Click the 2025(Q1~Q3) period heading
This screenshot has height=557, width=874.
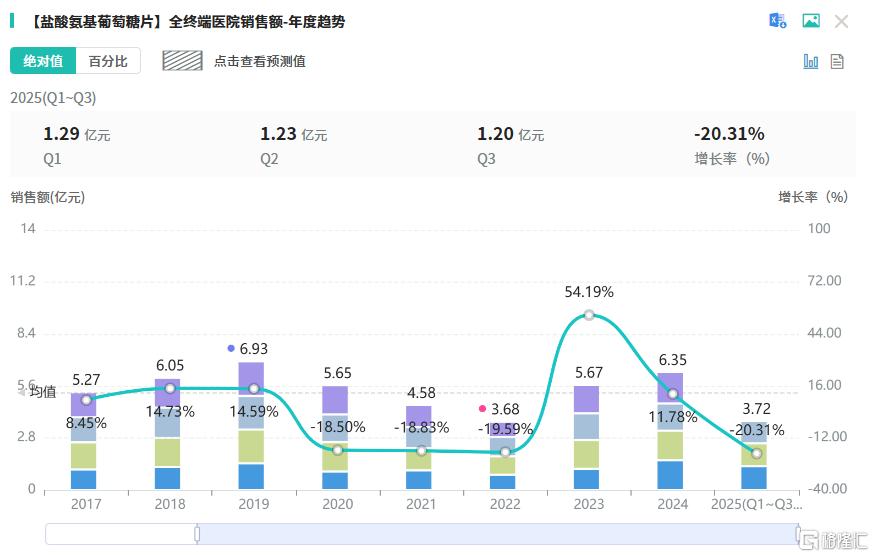click(54, 98)
